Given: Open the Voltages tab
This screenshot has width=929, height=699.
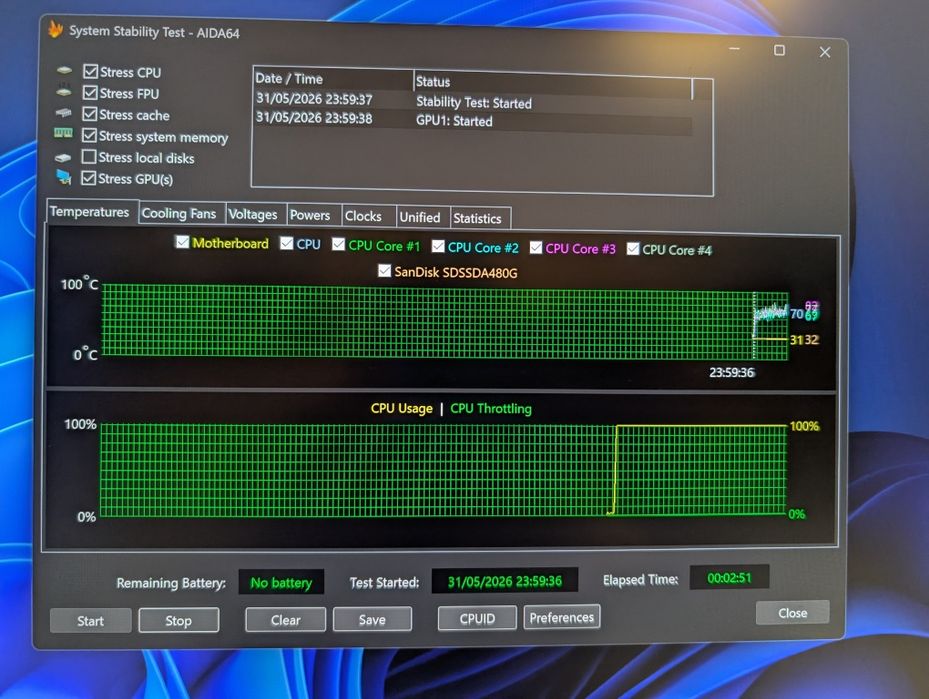Looking at the screenshot, I should coord(253,215).
